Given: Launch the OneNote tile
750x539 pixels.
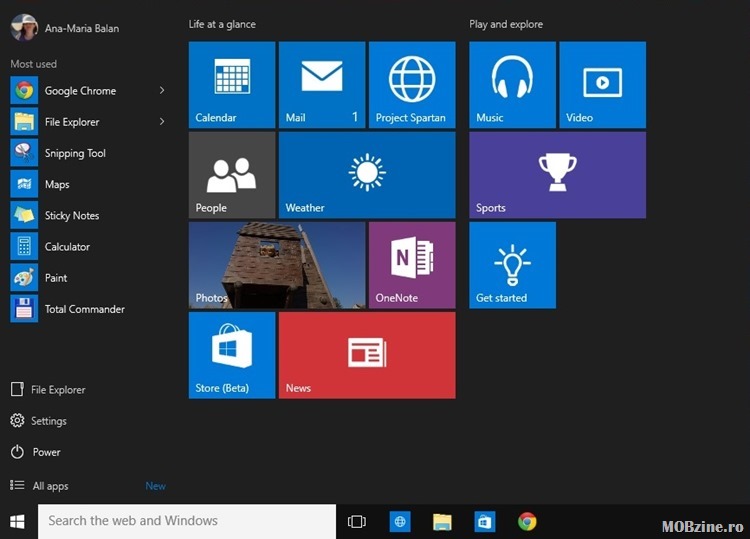Looking at the screenshot, I should [412, 265].
